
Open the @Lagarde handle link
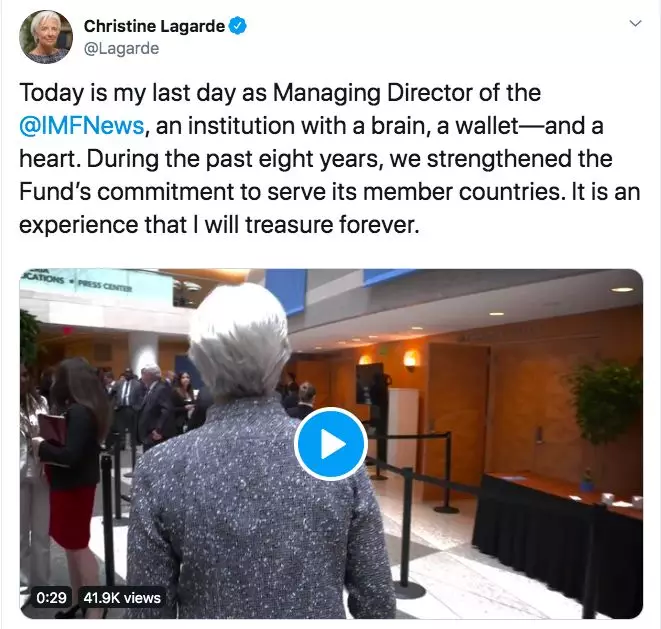121,48
